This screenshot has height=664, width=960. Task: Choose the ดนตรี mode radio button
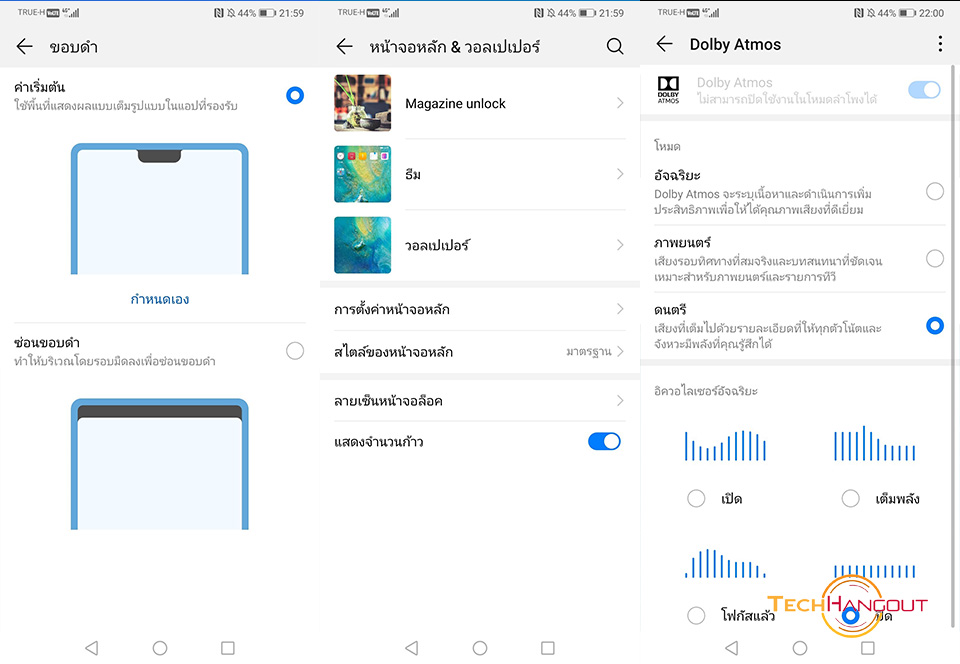pos(935,326)
